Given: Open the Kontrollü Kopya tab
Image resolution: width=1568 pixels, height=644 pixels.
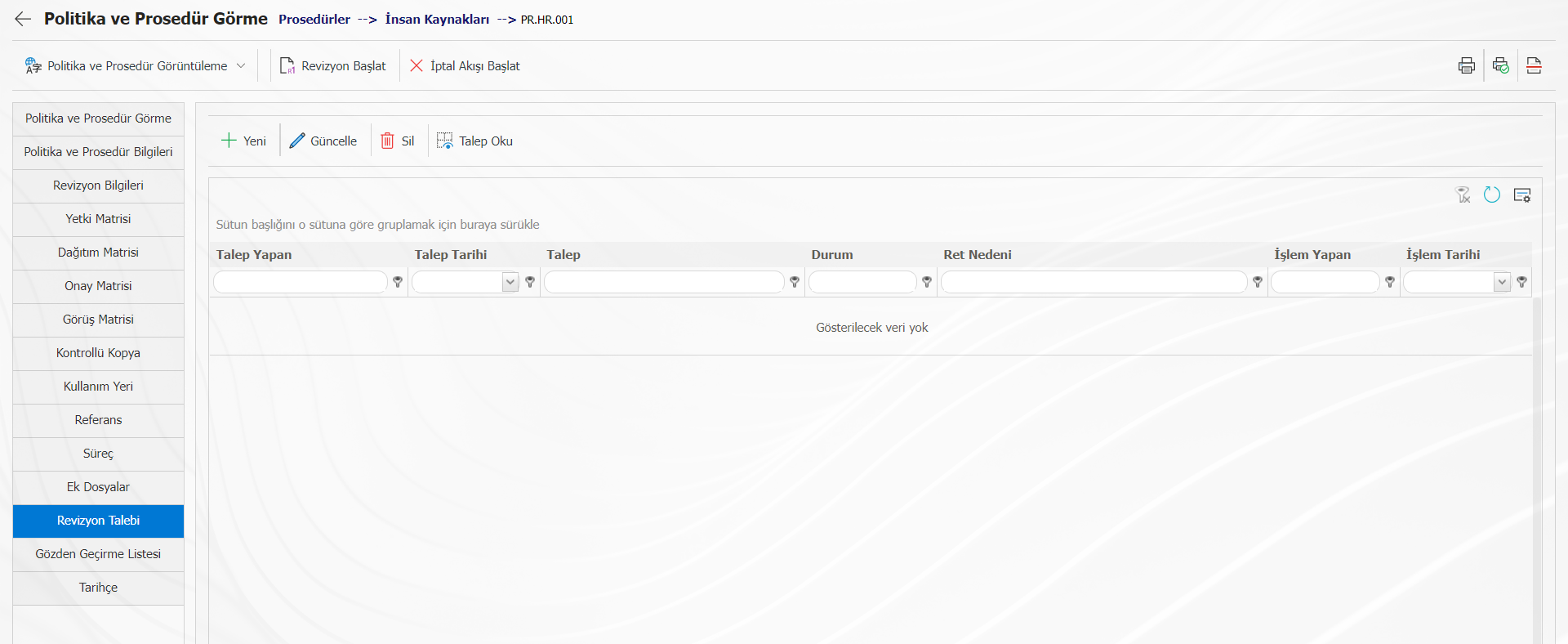Looking at the screenshot, I should pyautogui.click(x=98, y=353).
